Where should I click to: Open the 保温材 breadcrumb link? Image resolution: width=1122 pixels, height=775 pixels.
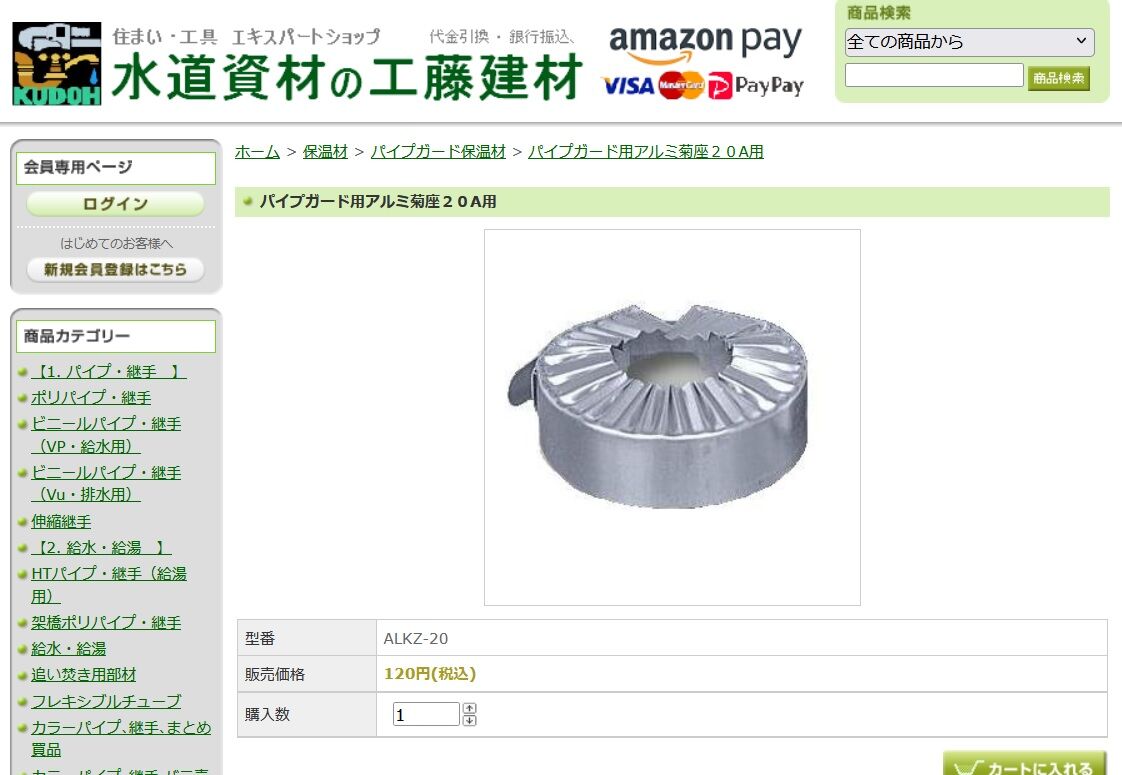325,152
